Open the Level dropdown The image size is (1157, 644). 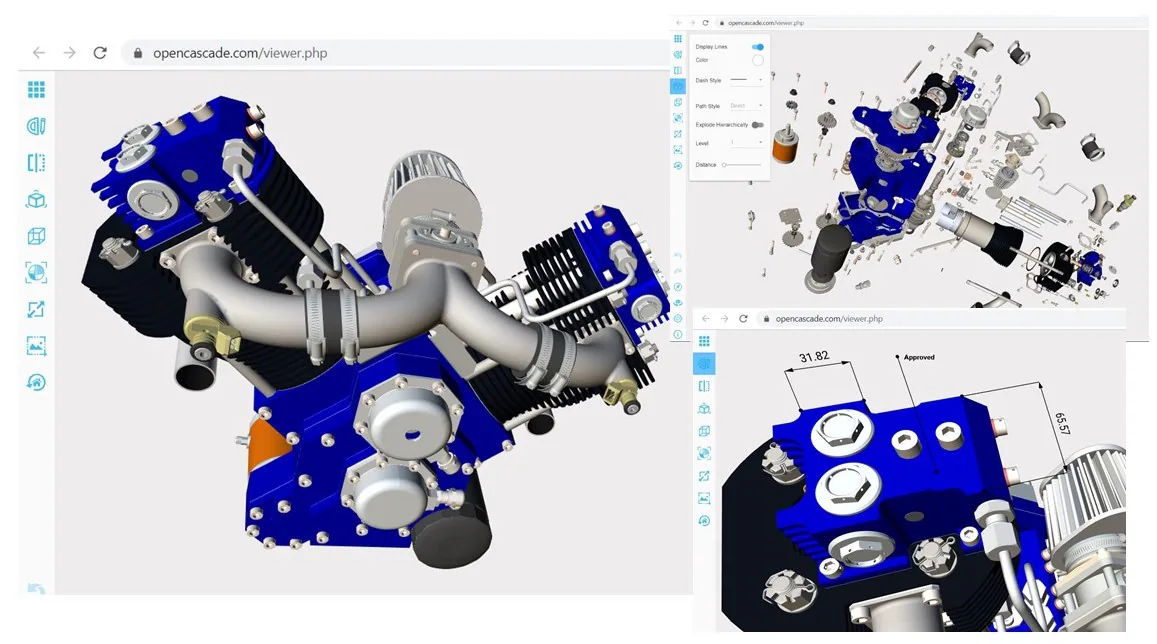coord(746,143)
